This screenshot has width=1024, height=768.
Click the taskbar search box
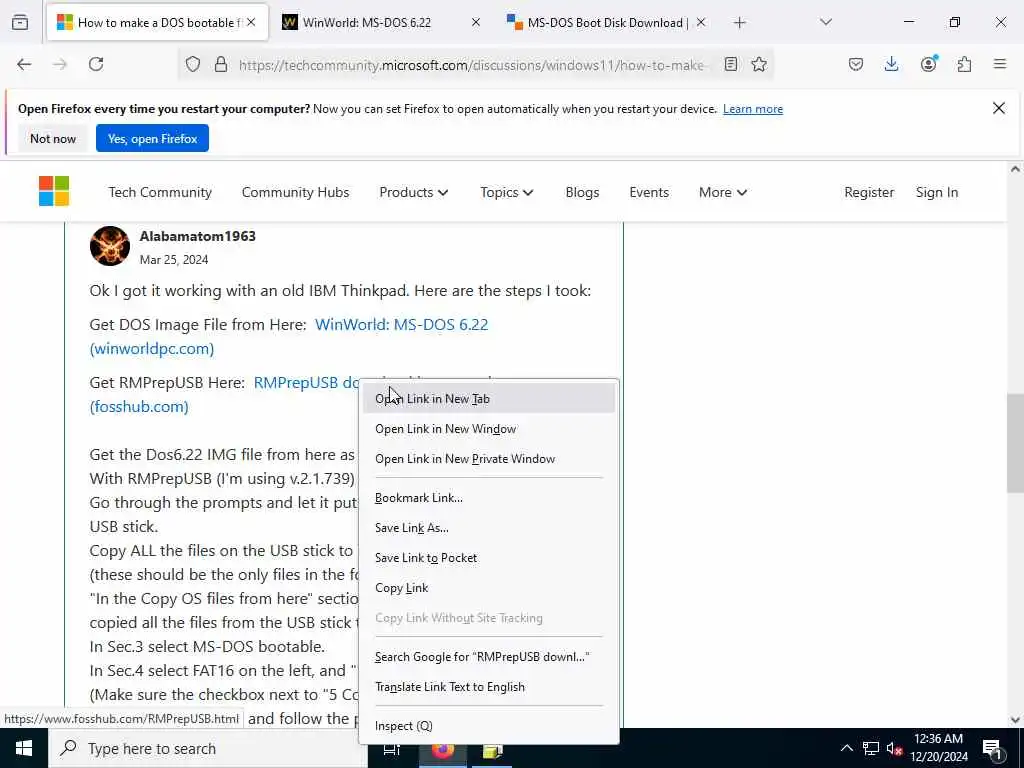tap(208, 748)
